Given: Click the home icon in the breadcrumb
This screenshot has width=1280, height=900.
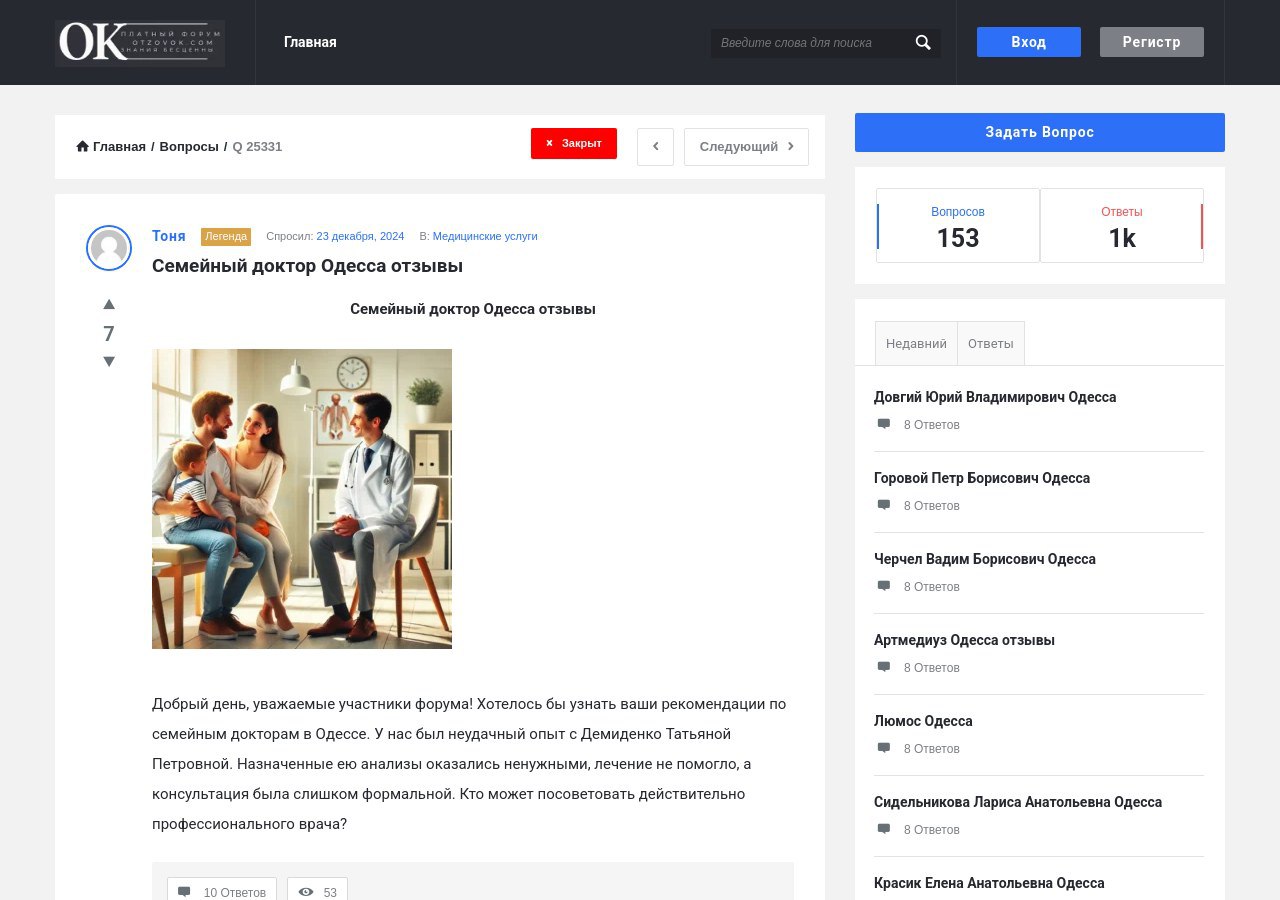Looking at the screenshot, I should click(83, 147).
